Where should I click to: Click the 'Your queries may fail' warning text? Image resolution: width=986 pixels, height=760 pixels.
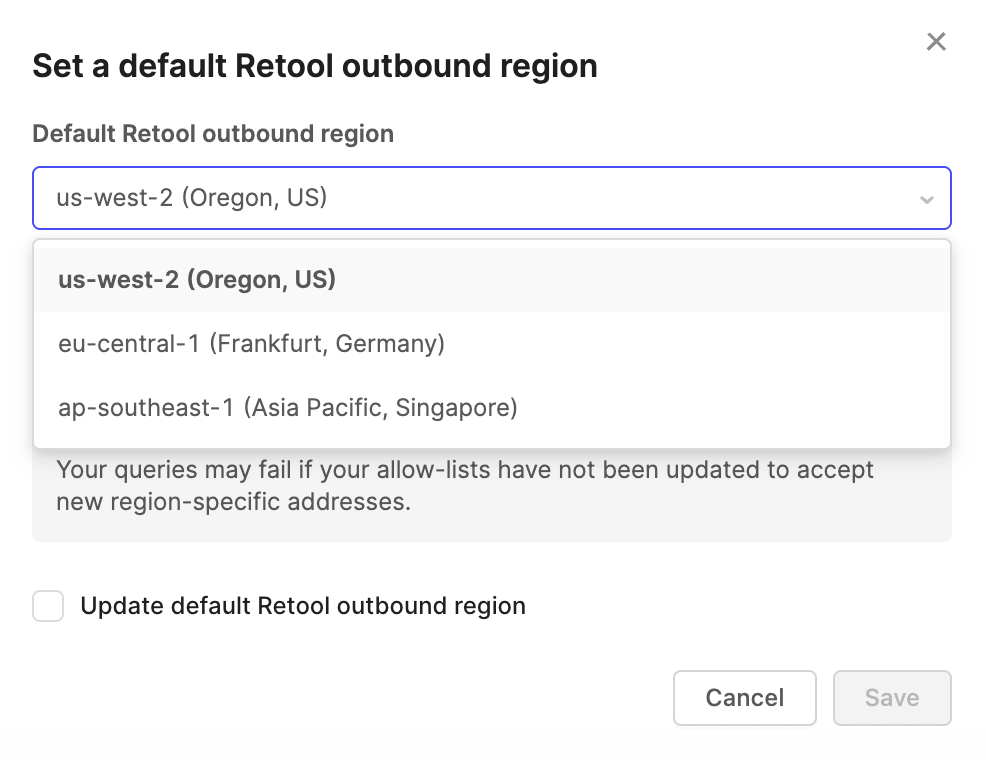coord(465,470)
